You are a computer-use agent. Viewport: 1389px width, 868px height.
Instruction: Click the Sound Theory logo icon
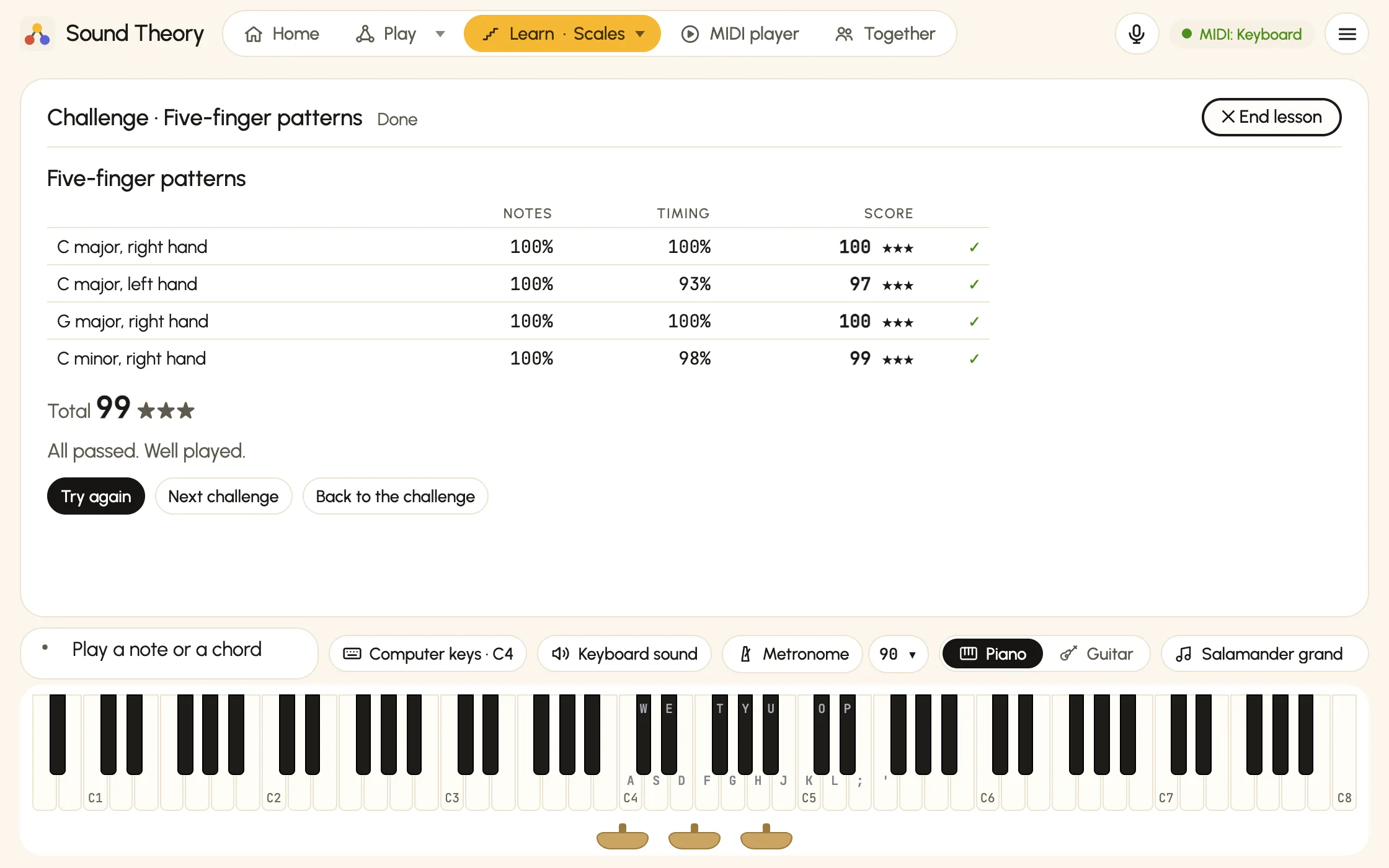pyautogui.click(x=37, y=34)
